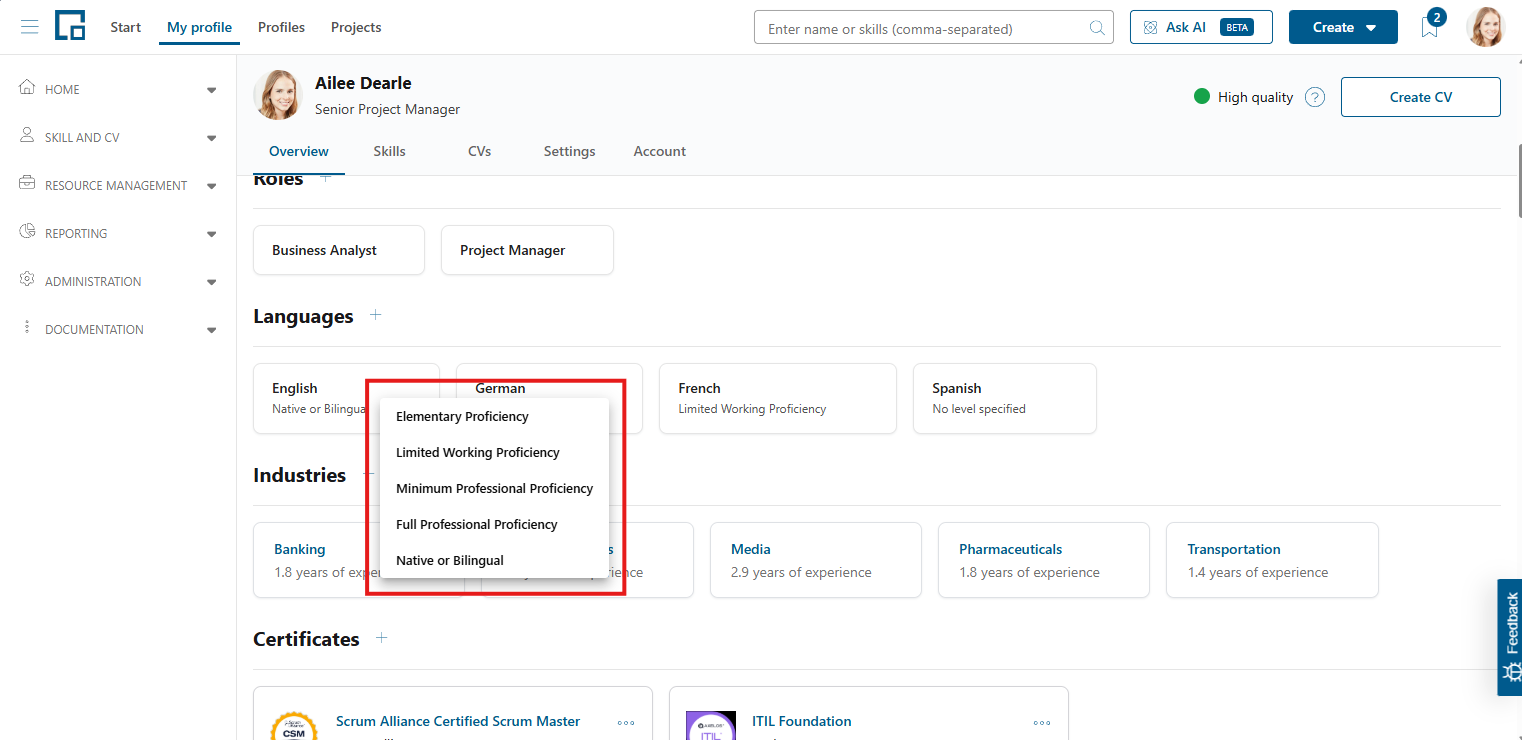The height and width of the screenshot is (740, 1522).
Task: Add a certificate with plus icon
Action: 381,638
